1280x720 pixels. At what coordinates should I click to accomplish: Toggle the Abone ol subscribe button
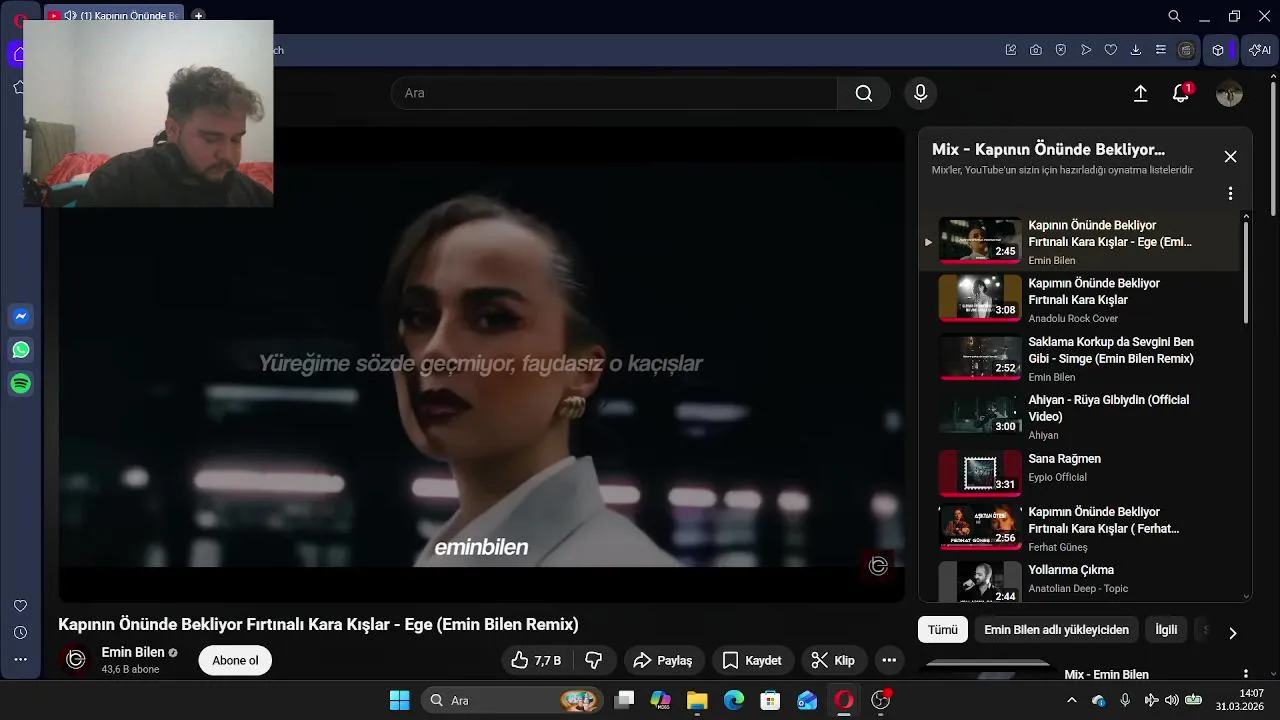point(235,660)
